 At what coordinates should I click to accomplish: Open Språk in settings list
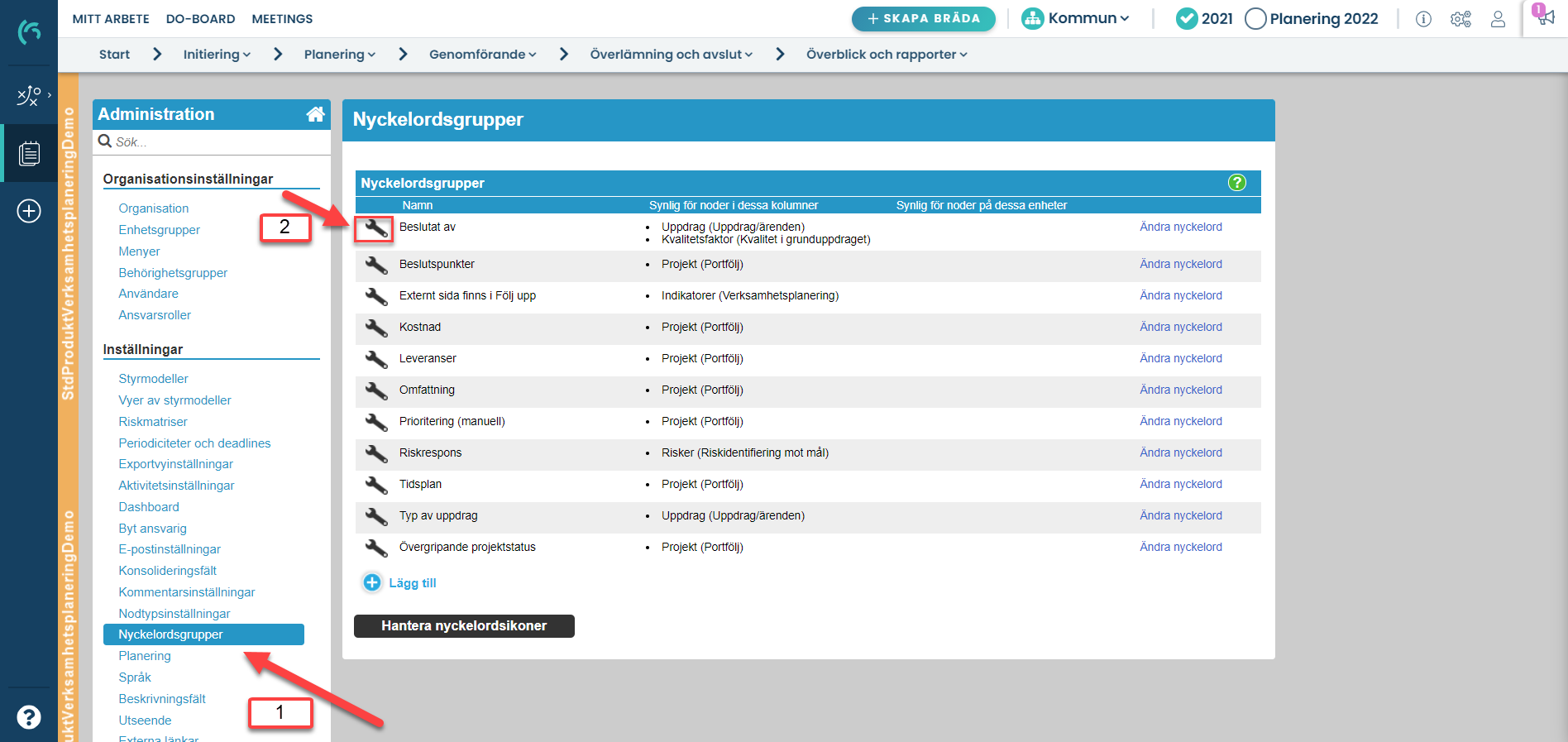[x=135, y=677]
